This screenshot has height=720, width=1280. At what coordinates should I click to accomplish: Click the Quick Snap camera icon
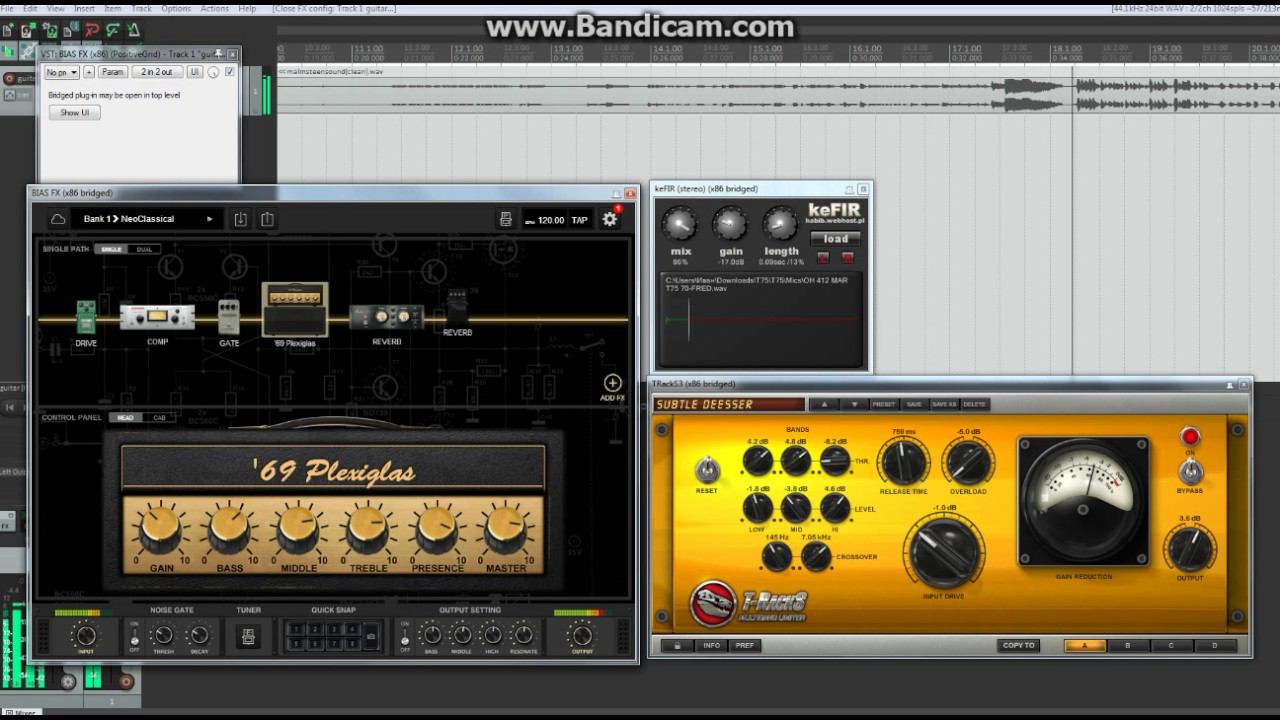click(x=371, y=636)
